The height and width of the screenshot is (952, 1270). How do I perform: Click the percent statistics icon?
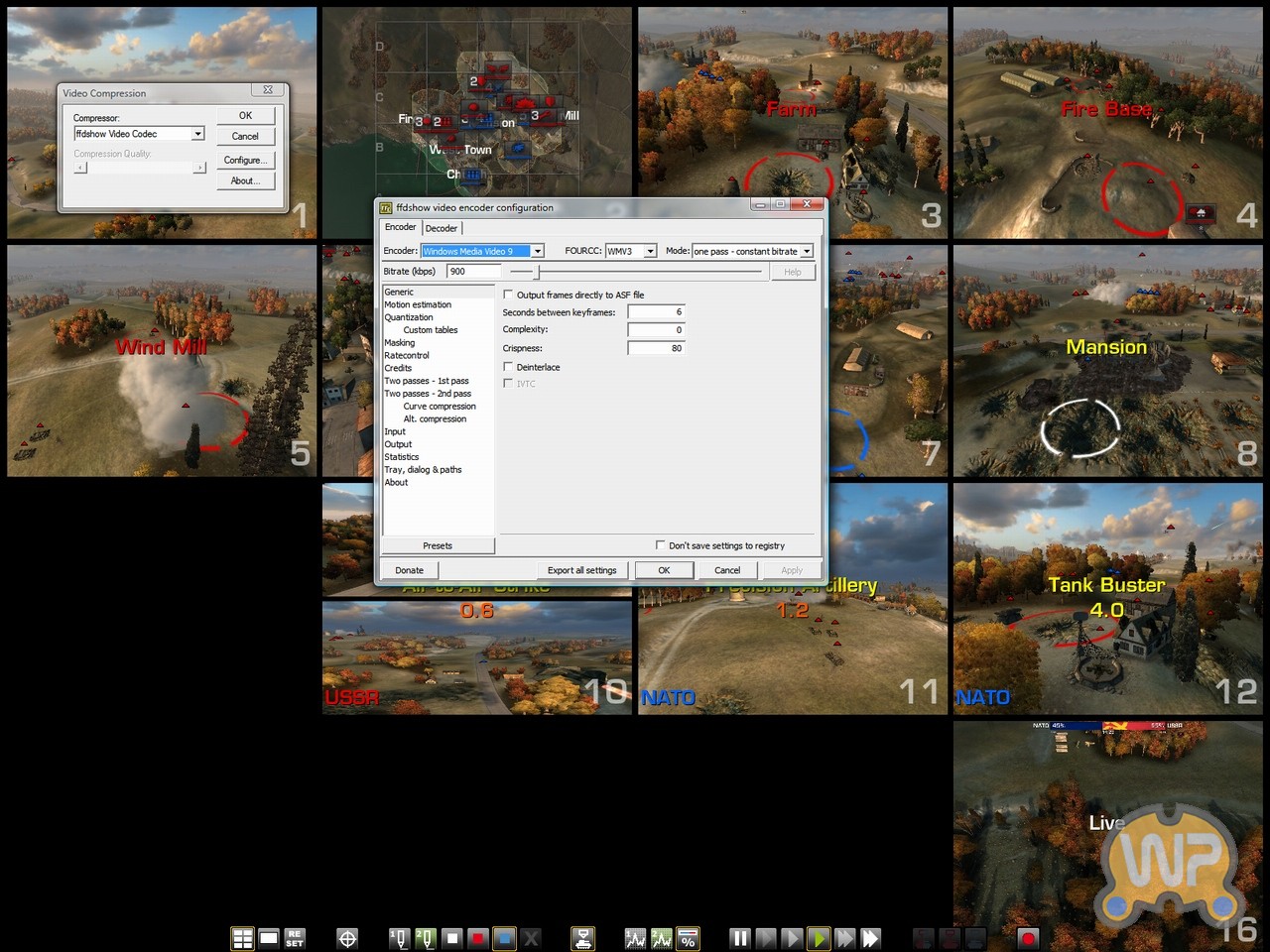[688, 938]
